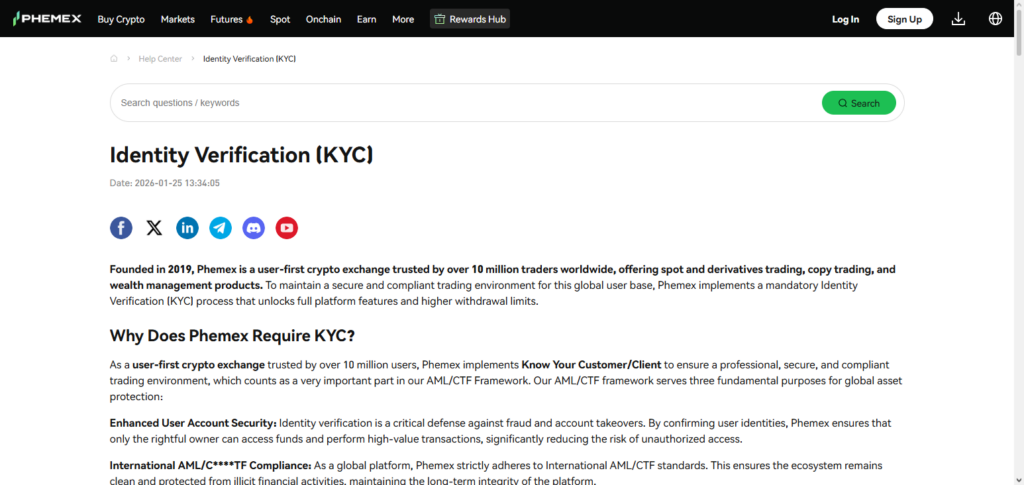Image resolution: width=1024 pixels, height=485 pixels.
Task: Click the download app icon
Action: (x=958, y=19)
